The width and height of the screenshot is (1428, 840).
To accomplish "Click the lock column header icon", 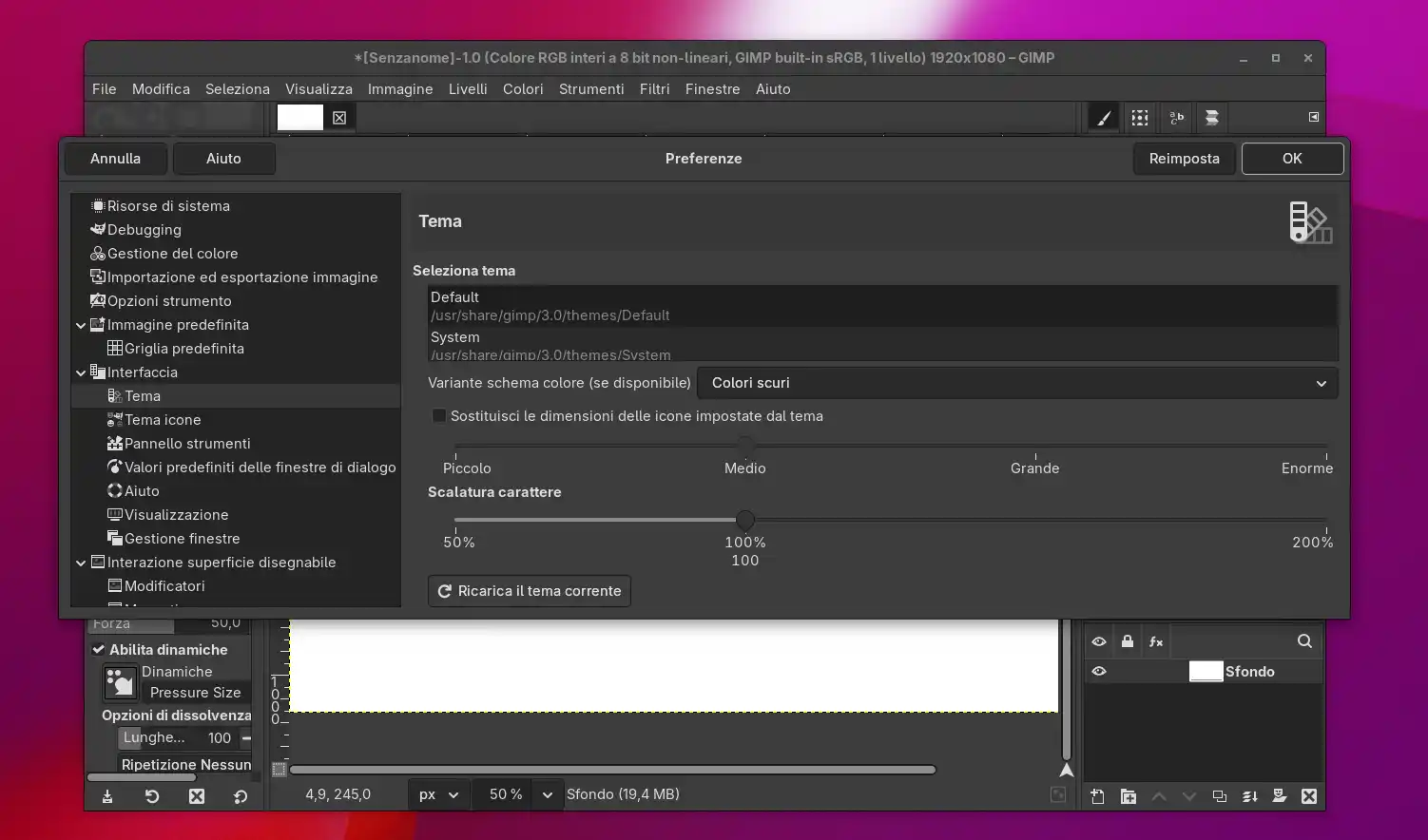I will pyautogui.click(x=1128, y=641).
